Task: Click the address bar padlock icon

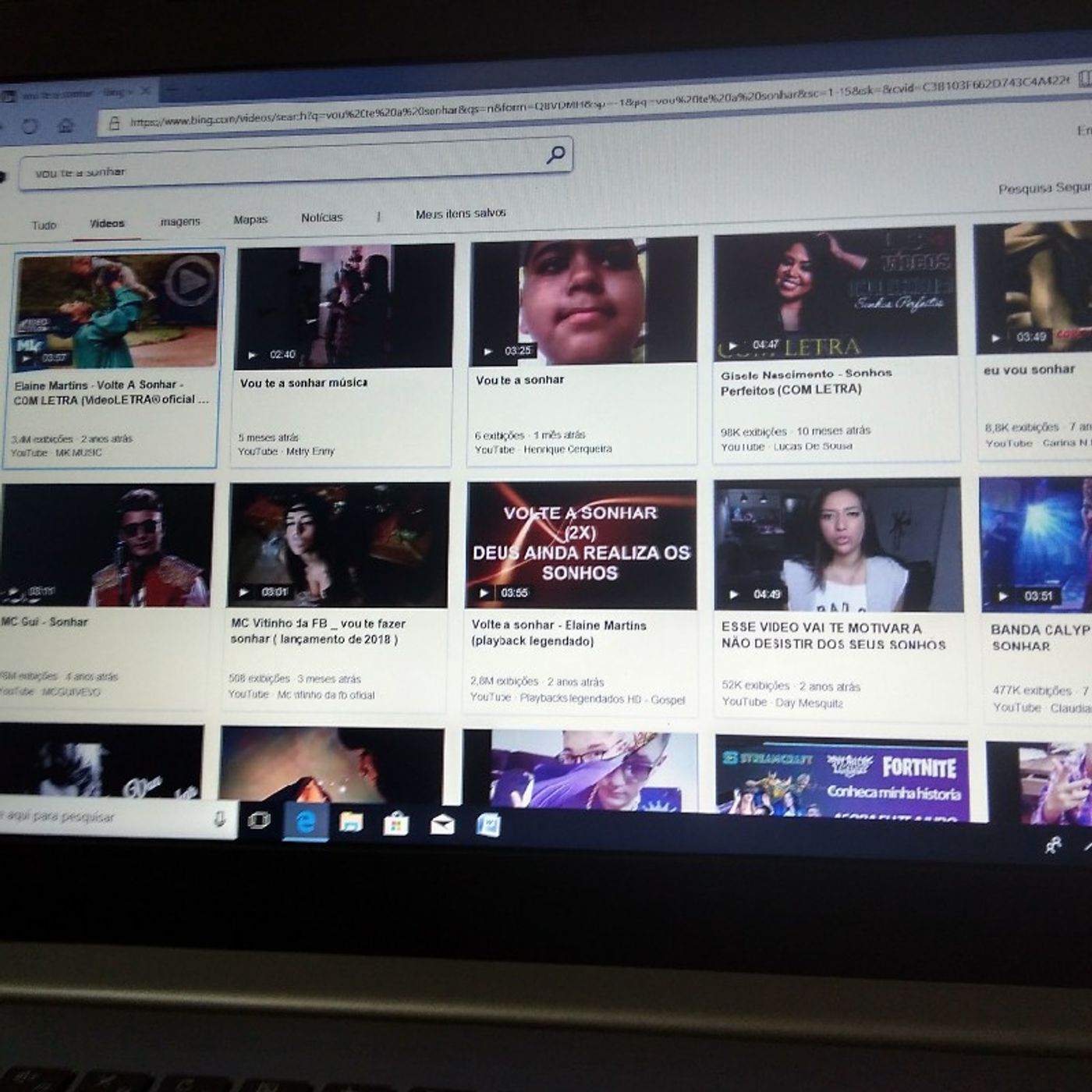Action: (x=115, y=123)
